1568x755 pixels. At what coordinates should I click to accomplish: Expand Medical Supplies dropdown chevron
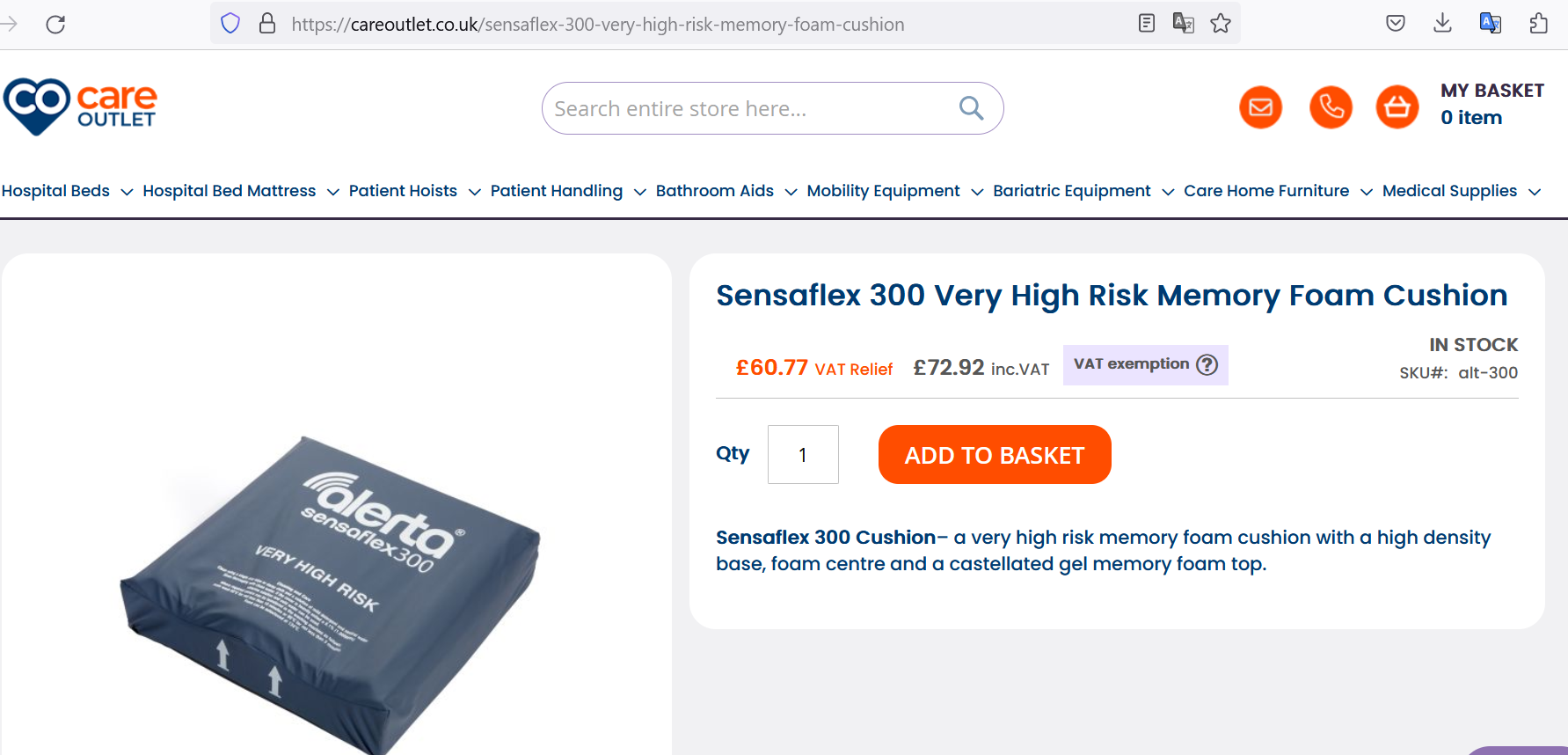tap(1535, 192)
